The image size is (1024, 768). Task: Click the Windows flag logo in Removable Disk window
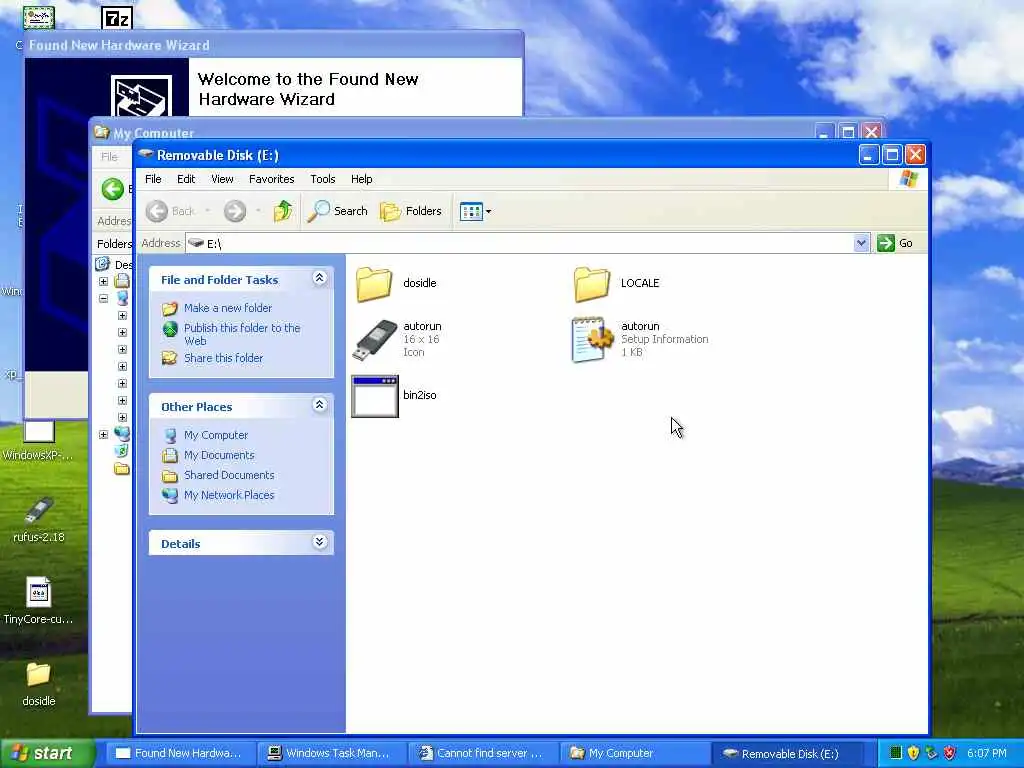(x=908, y=179)
